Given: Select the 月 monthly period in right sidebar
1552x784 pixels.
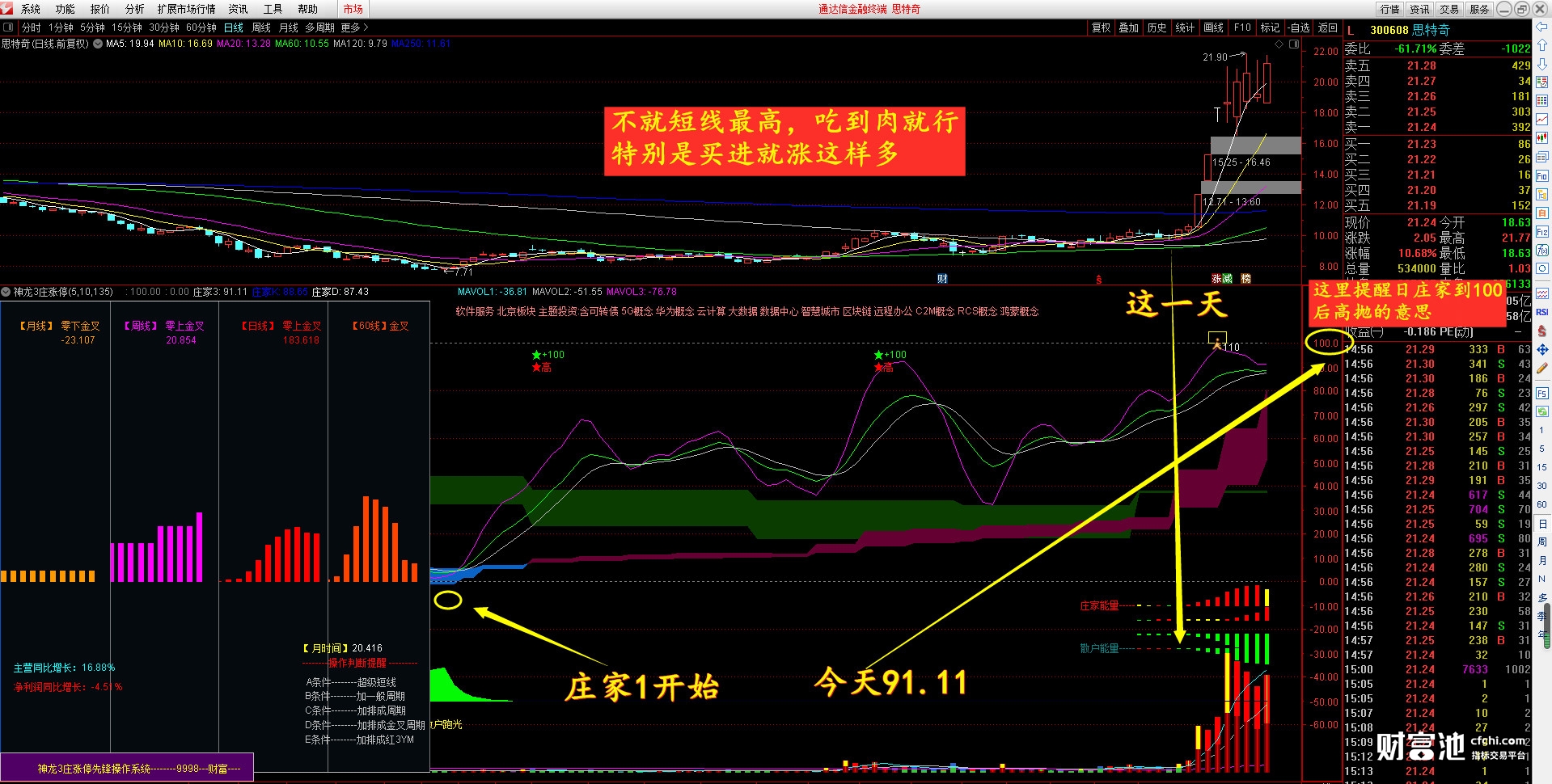Looking at the screenshot, I should point(1542,561).
